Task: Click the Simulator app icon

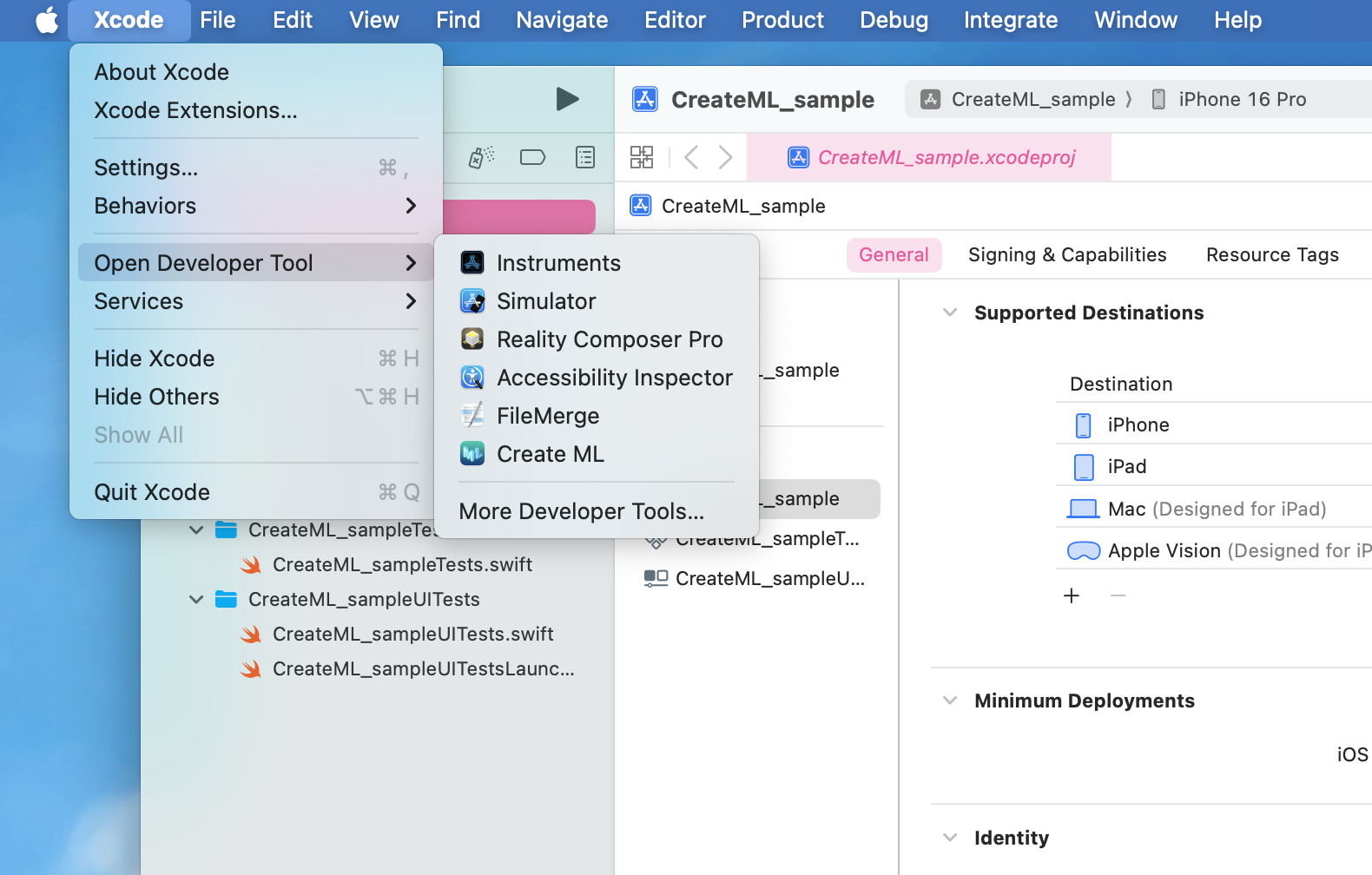Action: 472,300
